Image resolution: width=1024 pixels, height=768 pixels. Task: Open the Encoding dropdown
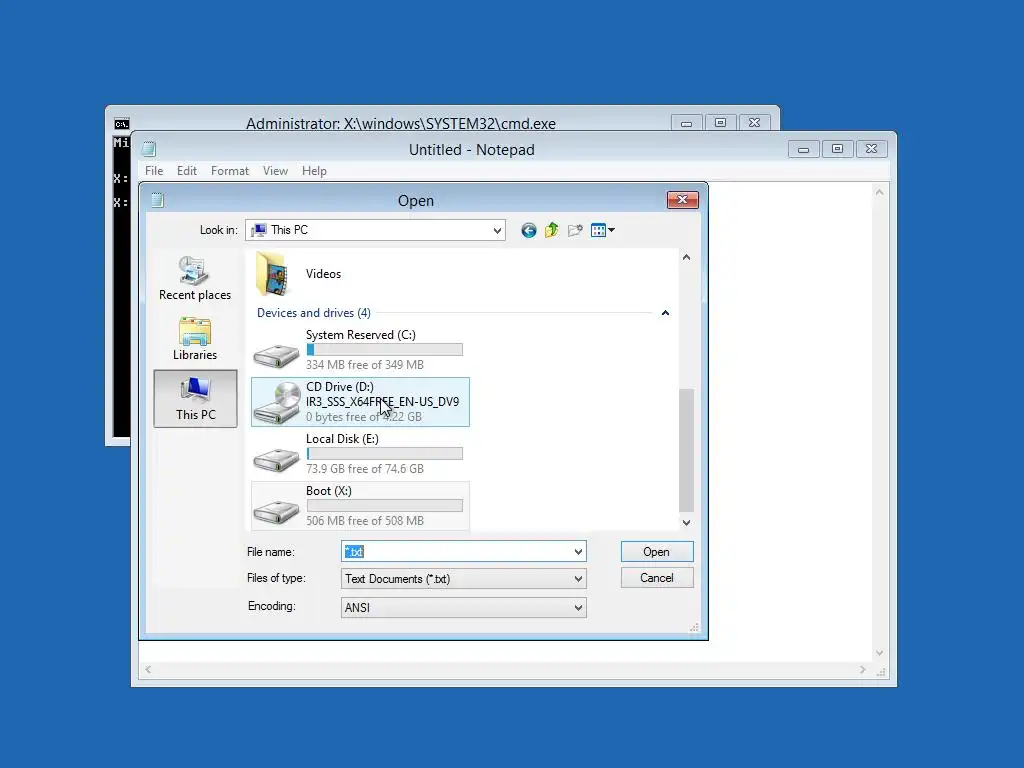[578, 607]
